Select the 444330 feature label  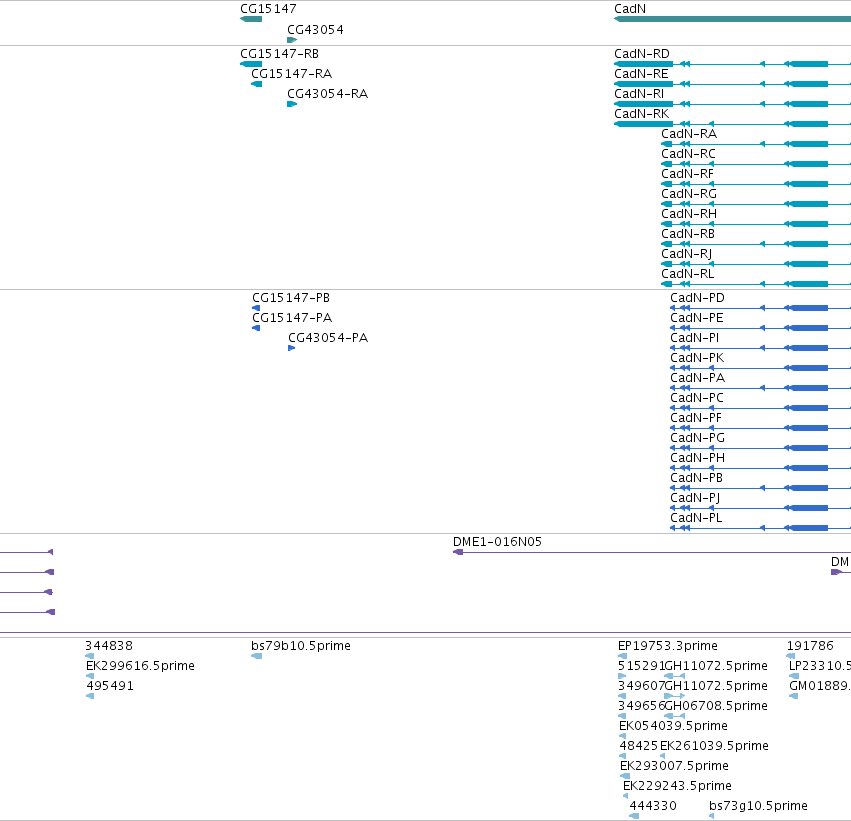(653, 806)
